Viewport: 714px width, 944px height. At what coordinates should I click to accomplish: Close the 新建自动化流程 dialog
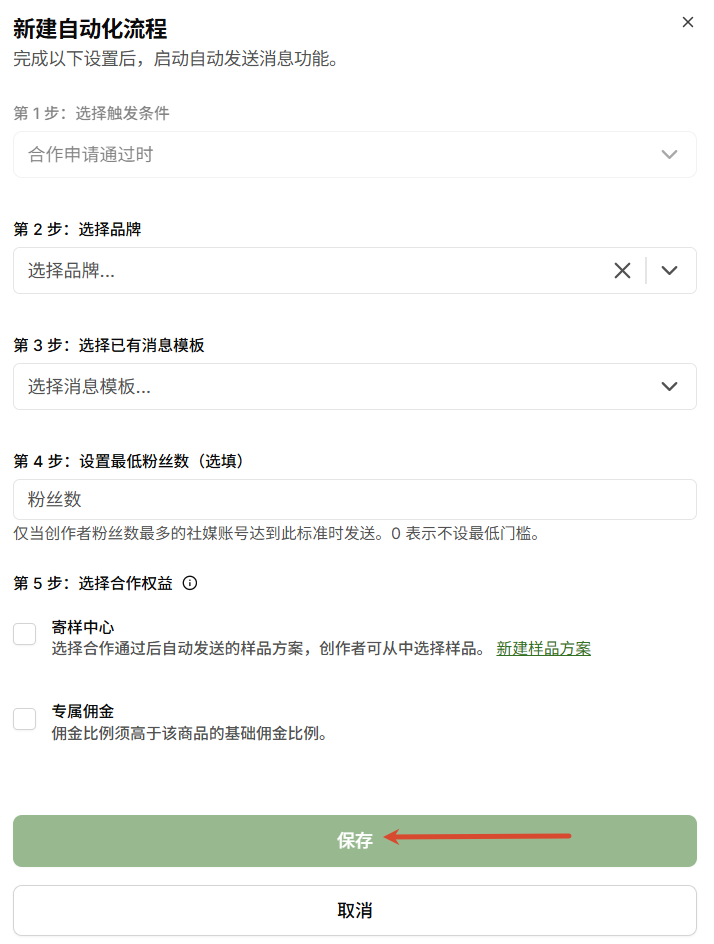[688, 22]
